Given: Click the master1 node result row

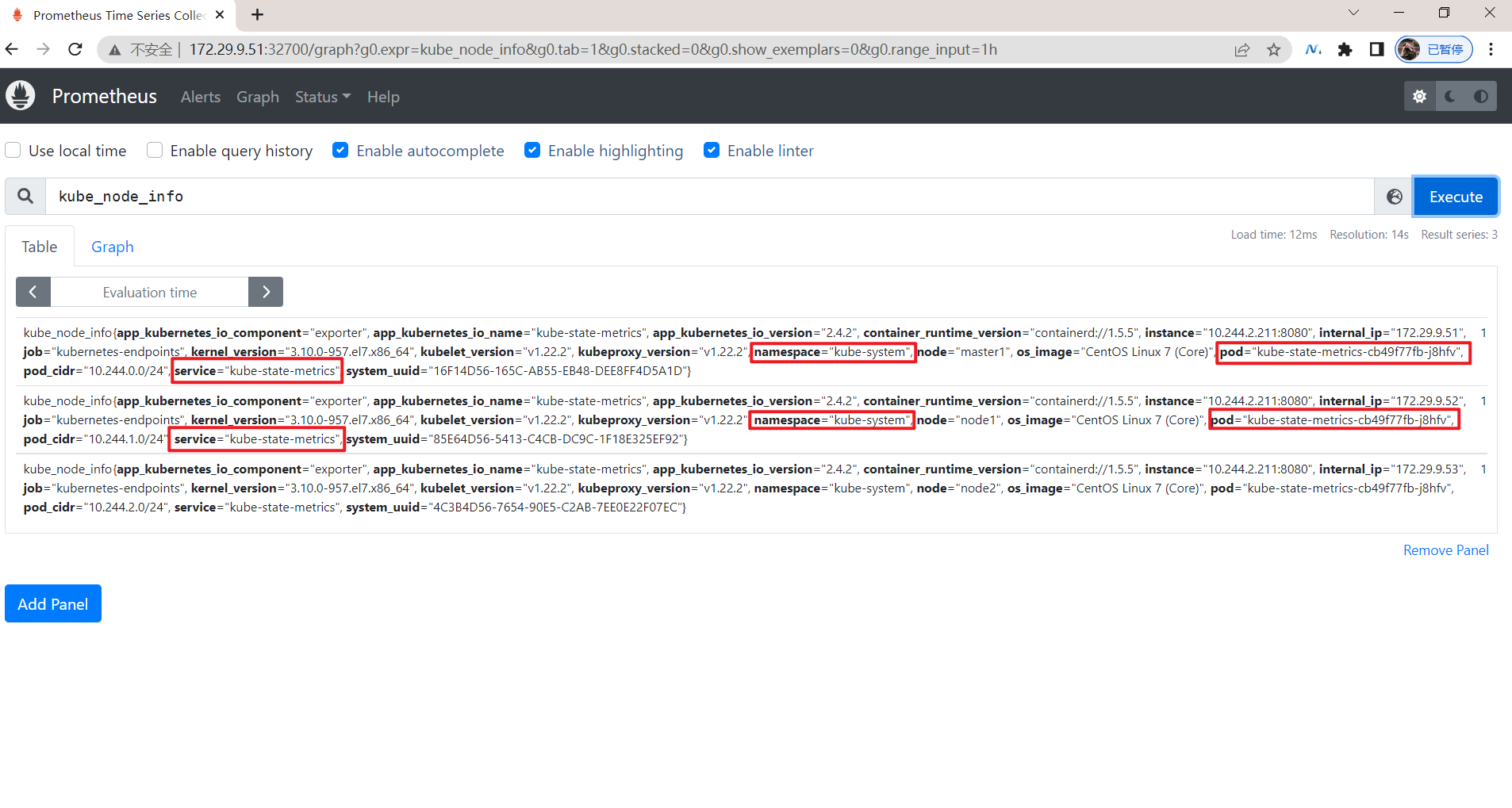Looking at the screenshot, I should pyautogui.click(x=750, y=351).
